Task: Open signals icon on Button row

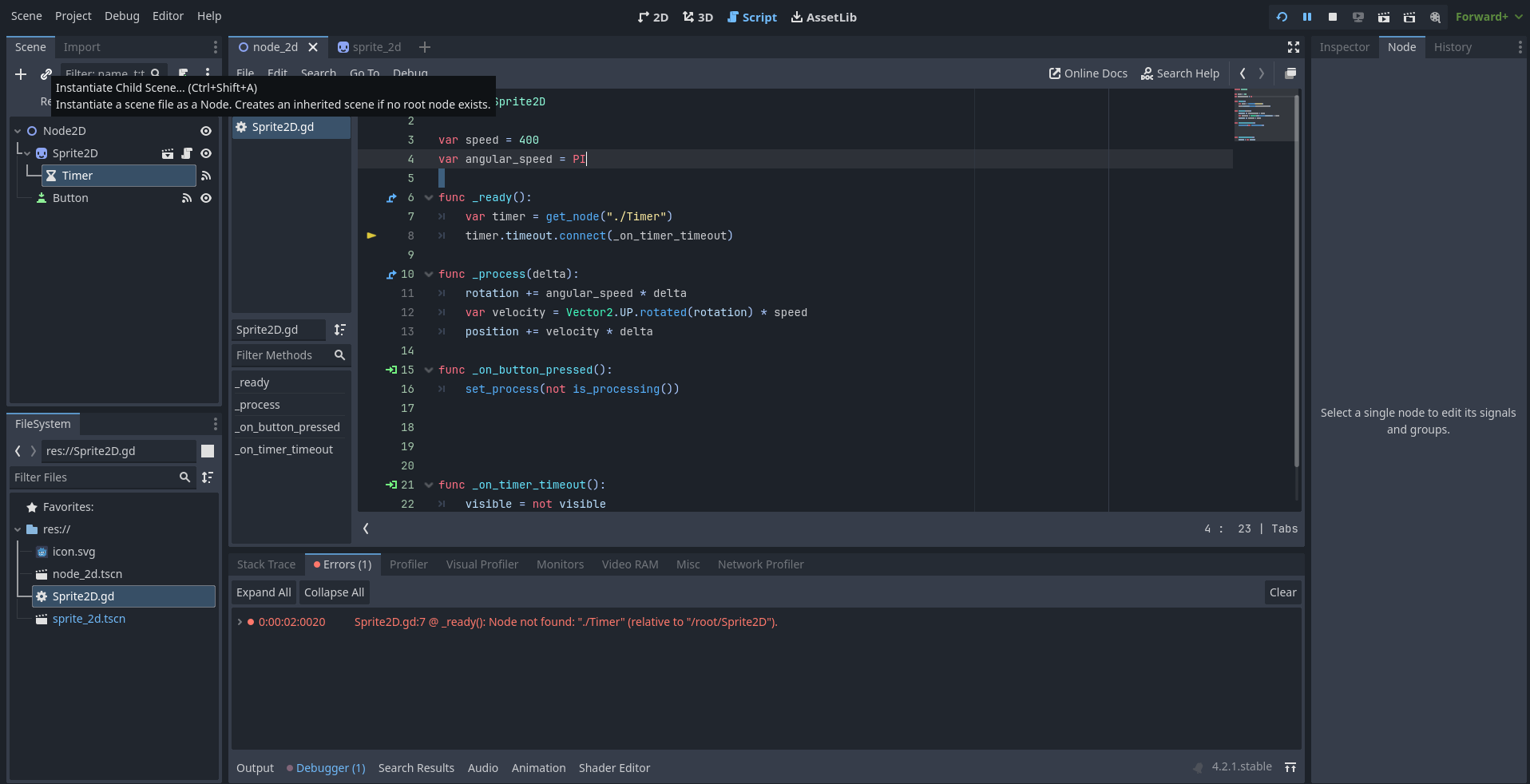Action: coord(187,198)
